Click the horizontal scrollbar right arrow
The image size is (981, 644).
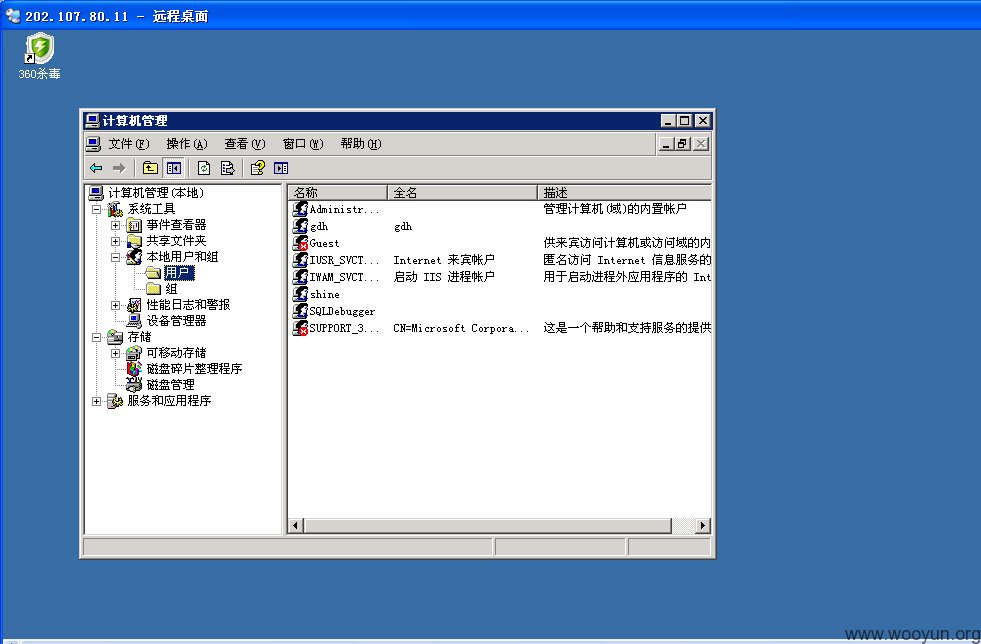(703, 526)
